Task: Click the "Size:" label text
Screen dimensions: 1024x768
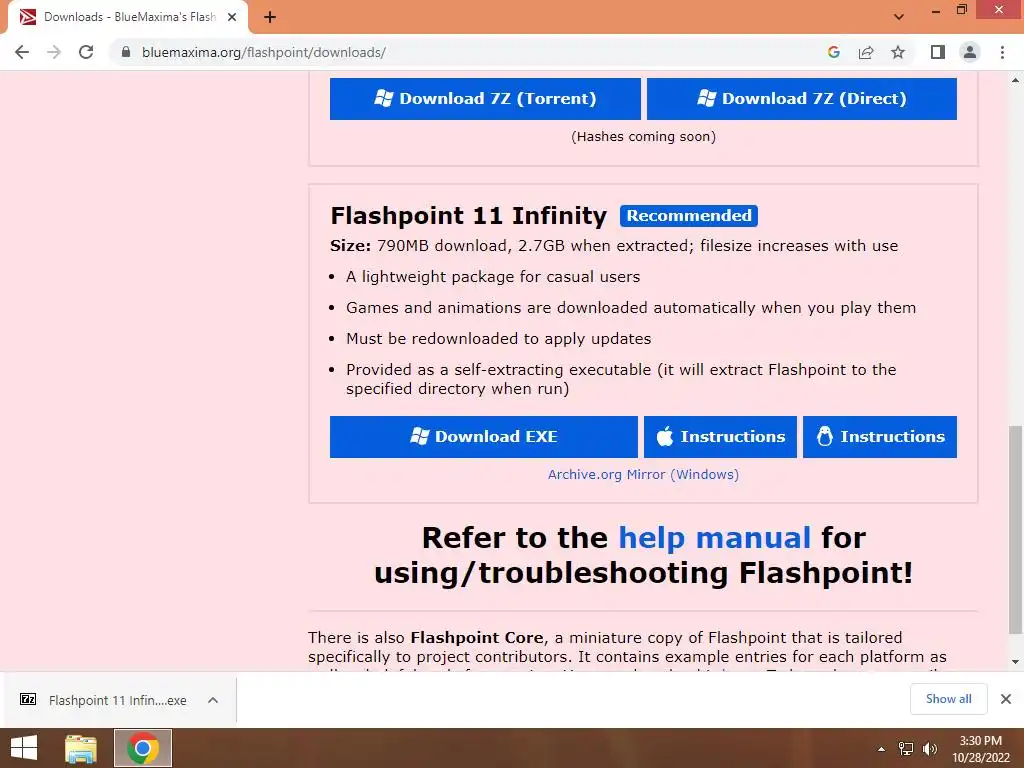Action: (x=351, y=246)
